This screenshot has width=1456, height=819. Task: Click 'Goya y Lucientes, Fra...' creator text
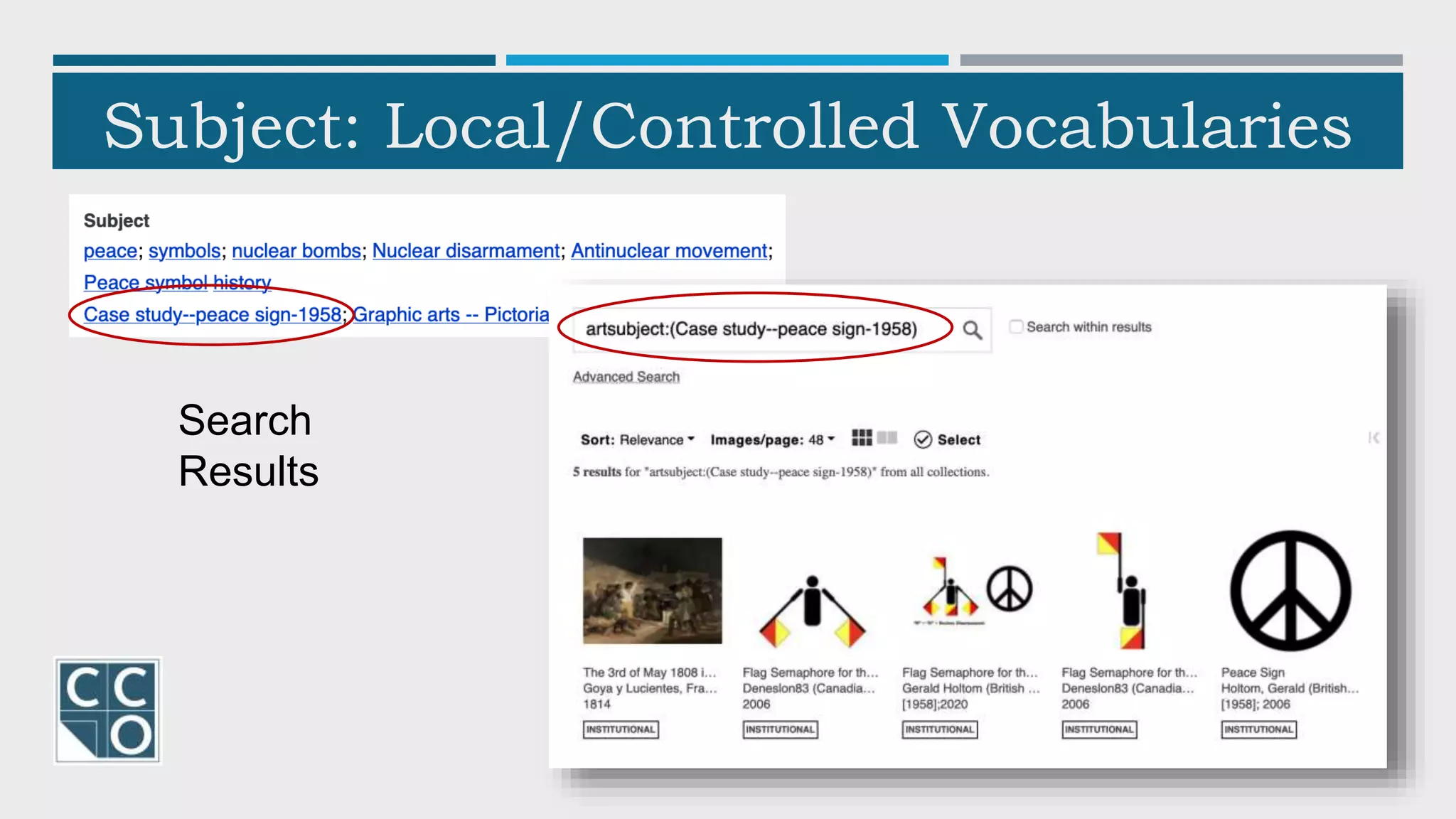[x=650, y=688]
